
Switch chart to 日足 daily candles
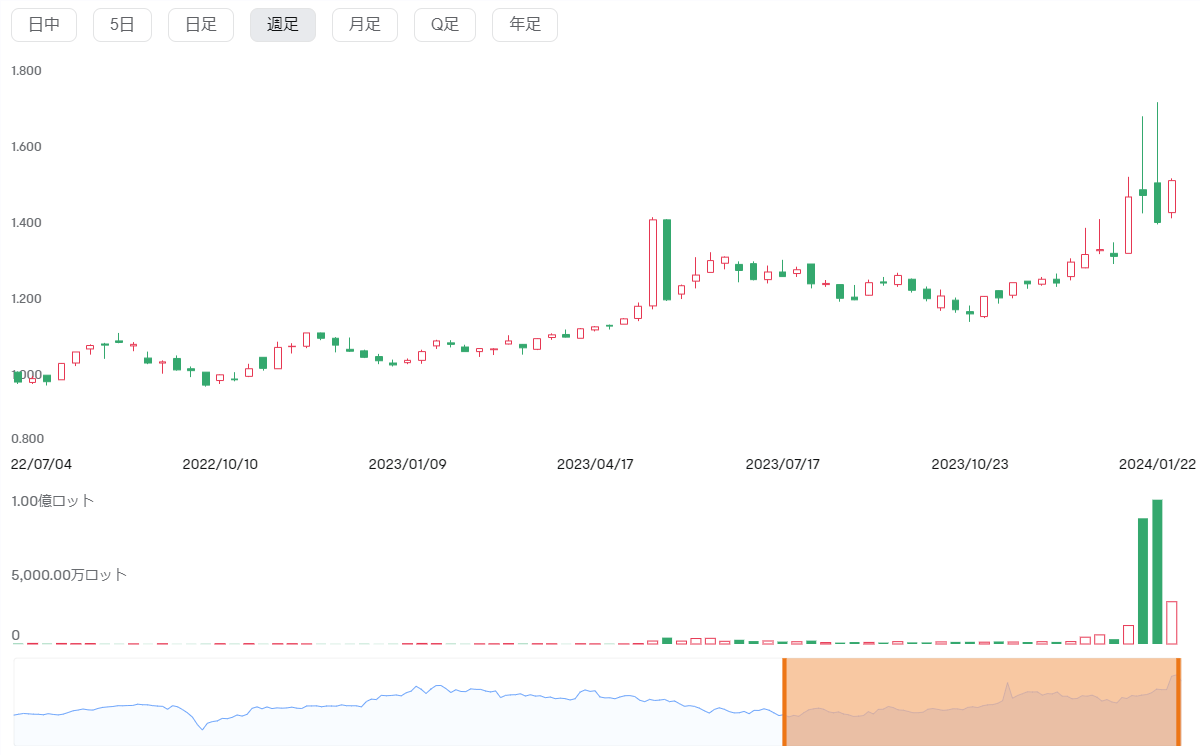click(x=201, y=25)
